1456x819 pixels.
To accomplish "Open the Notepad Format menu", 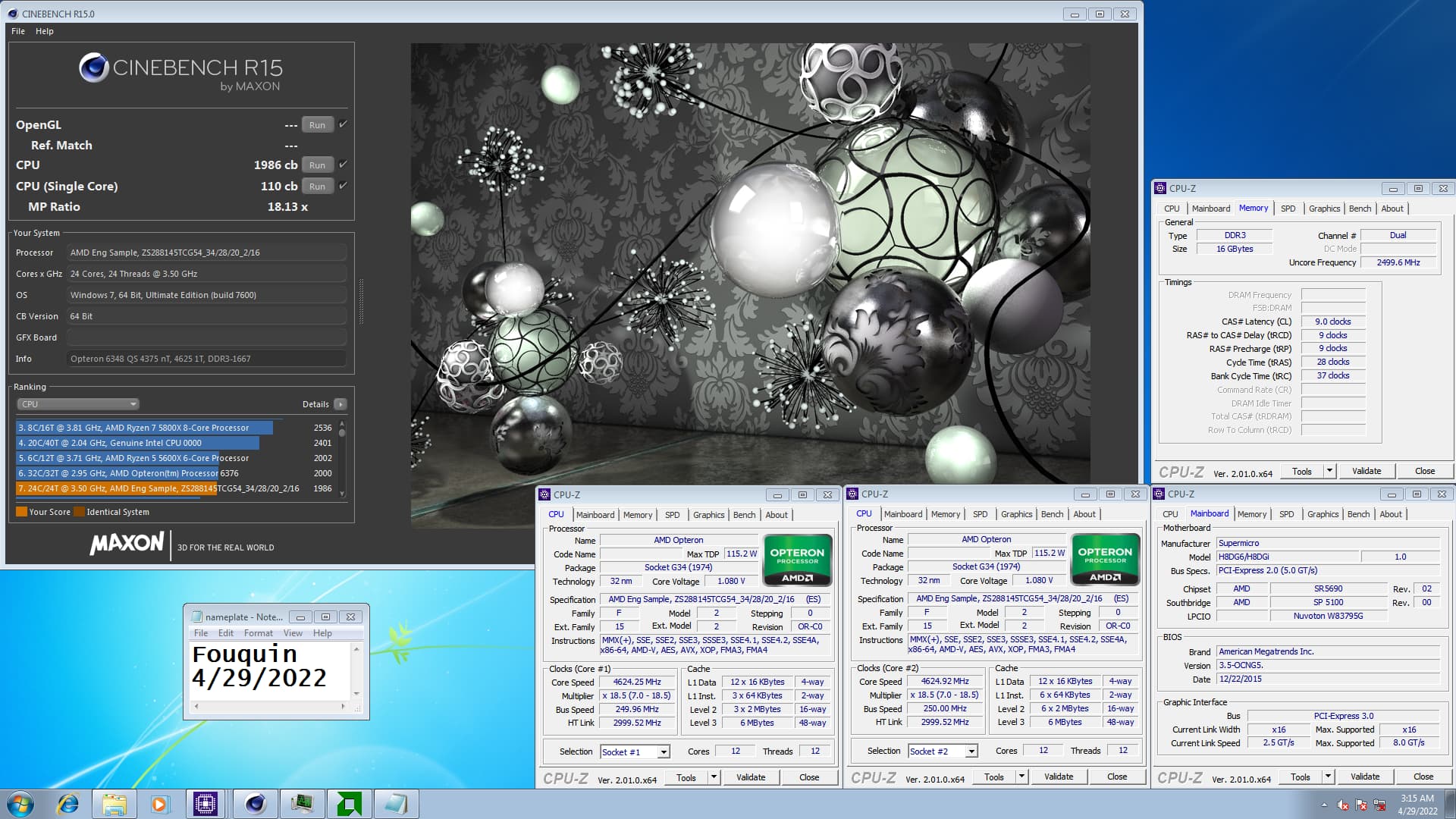I will pyautogui.click(x=259, y=633).
